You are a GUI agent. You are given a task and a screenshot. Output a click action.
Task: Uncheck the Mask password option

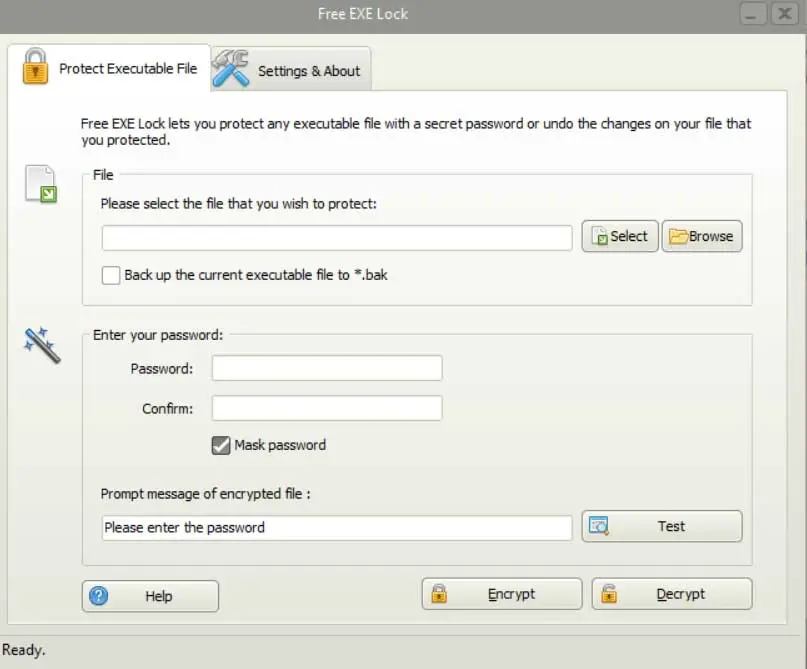pos(221,445)
